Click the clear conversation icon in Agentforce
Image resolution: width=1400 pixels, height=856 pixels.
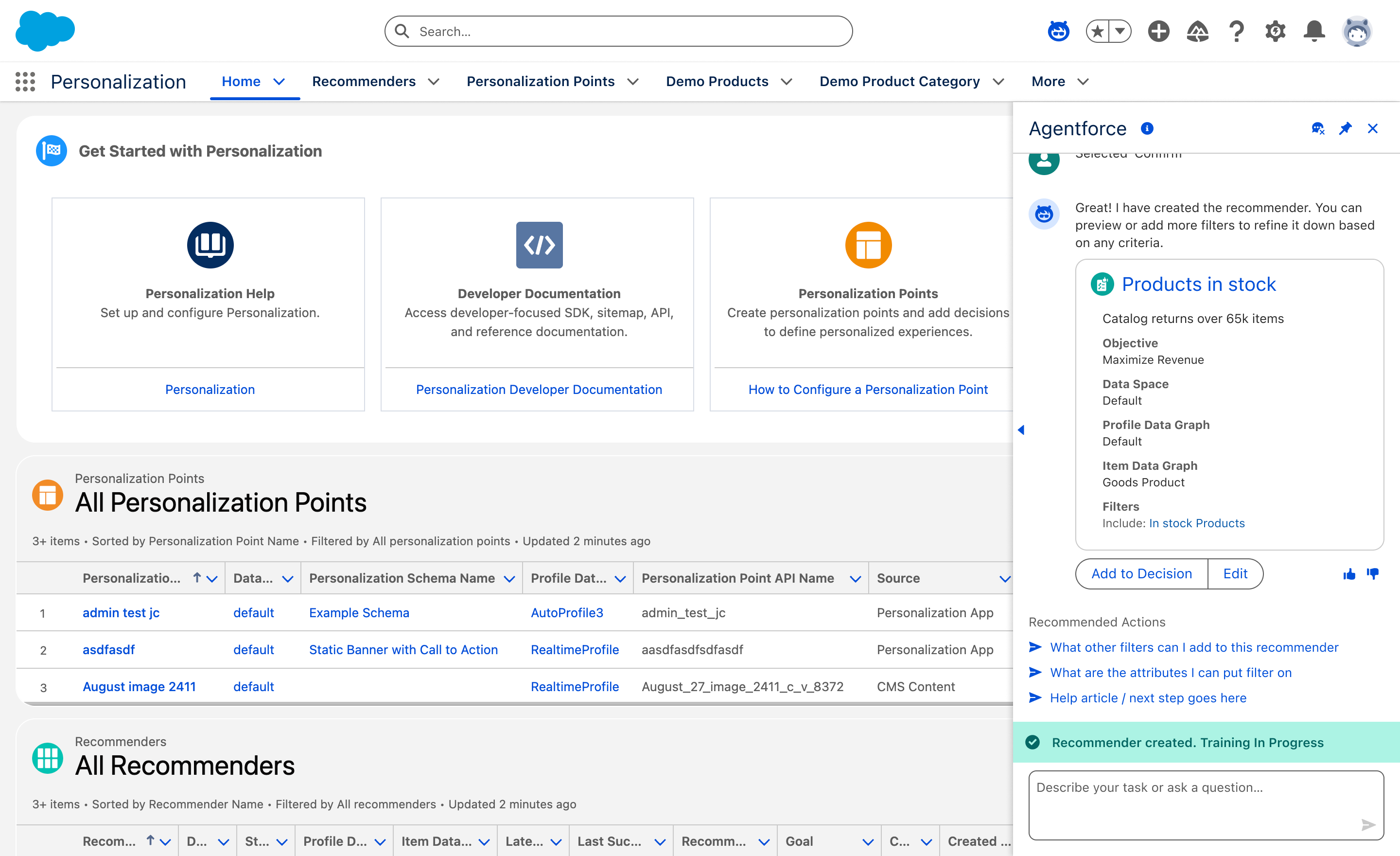click(1318, 128)
